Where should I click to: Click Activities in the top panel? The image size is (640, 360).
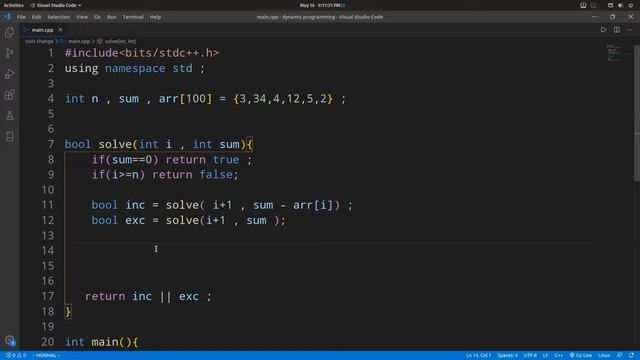point(13,5)
